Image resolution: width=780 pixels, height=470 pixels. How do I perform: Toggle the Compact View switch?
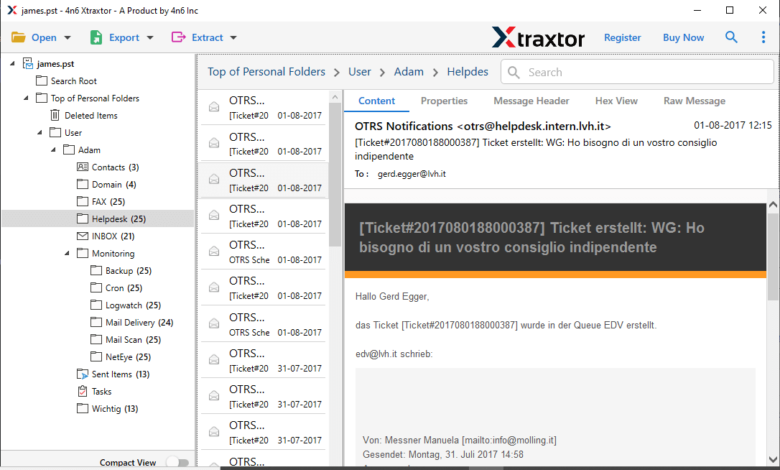176,462
